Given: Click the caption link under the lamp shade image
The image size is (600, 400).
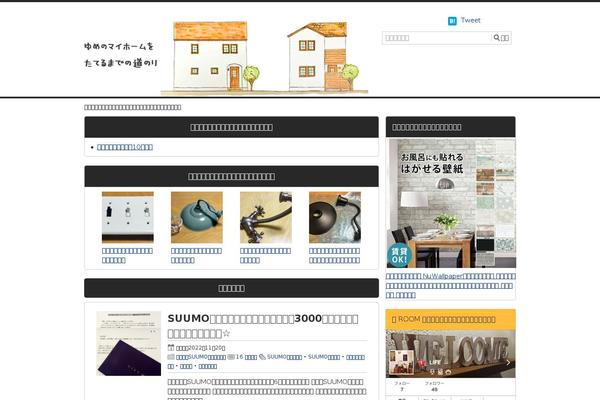Looking at the screenshot, I should 334,255.
